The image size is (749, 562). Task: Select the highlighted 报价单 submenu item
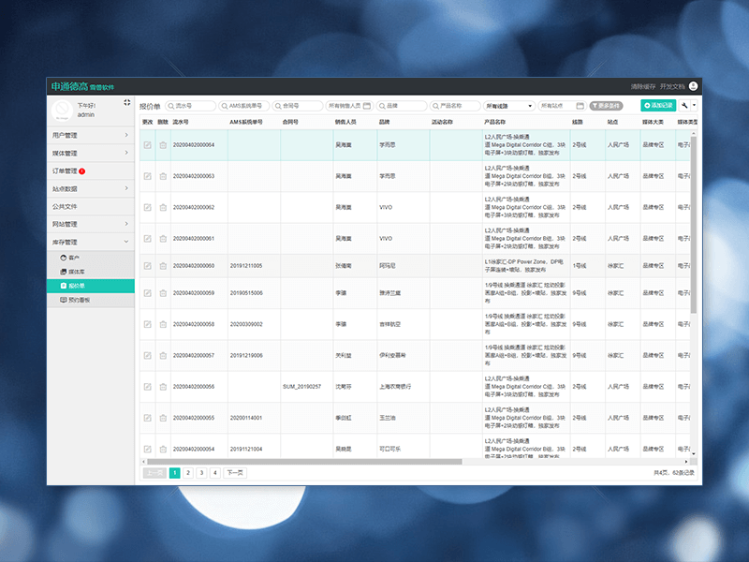(x=90, y=286)
